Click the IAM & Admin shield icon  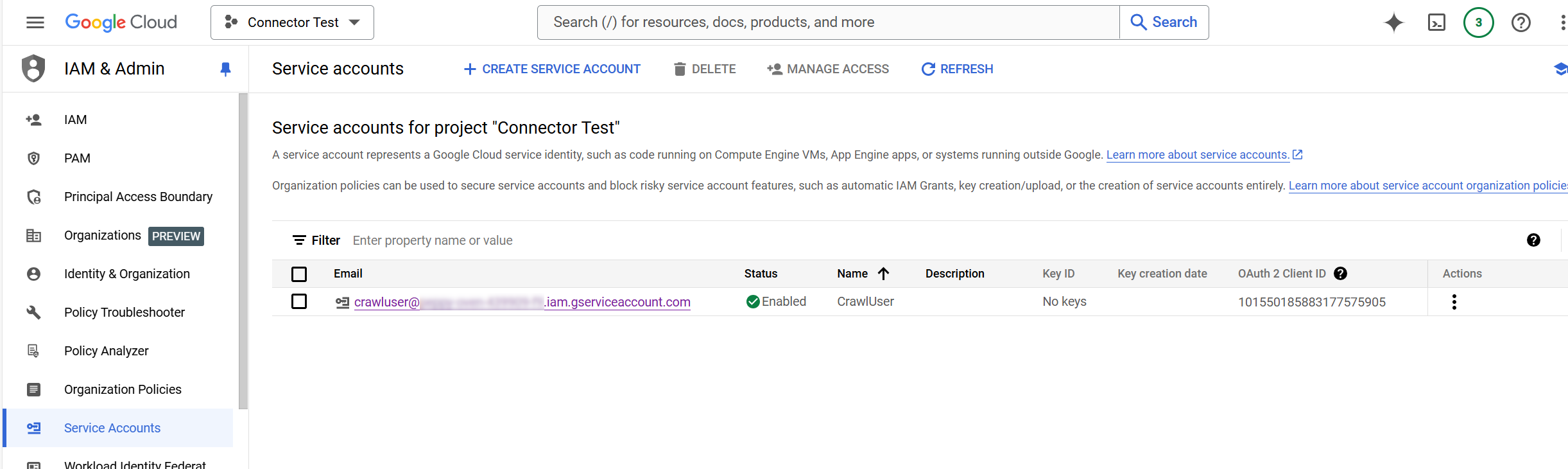[33, 69]
